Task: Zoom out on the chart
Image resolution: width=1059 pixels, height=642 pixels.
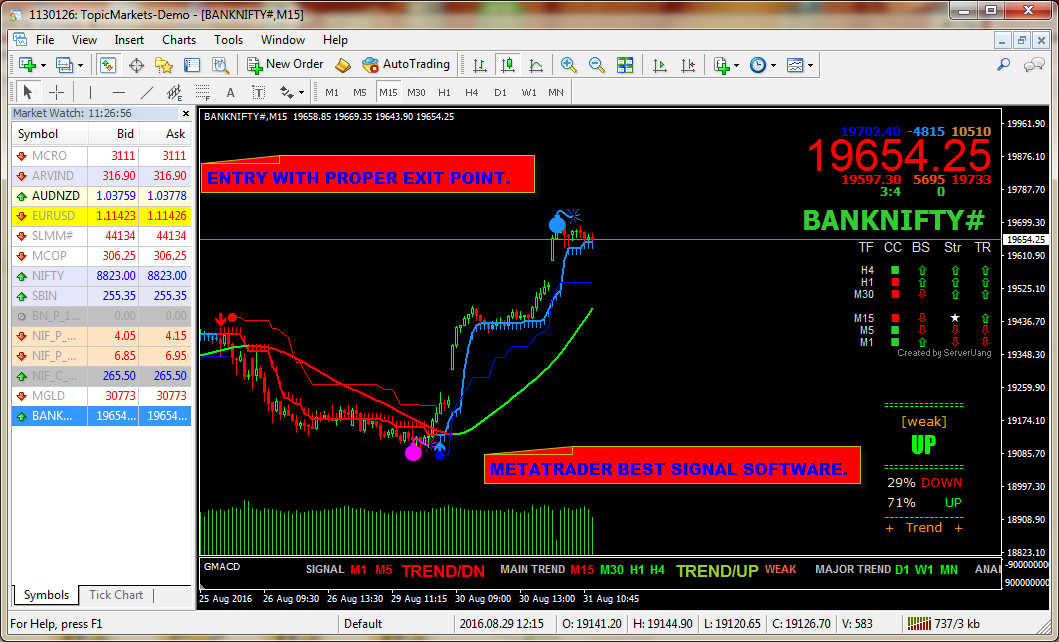Action: (x=596, y=65)
